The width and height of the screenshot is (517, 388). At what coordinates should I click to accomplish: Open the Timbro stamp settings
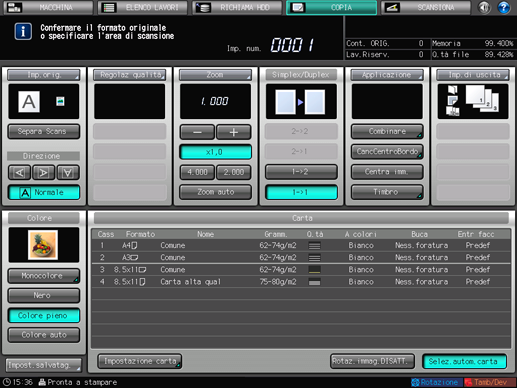click(x=387, y=192)
